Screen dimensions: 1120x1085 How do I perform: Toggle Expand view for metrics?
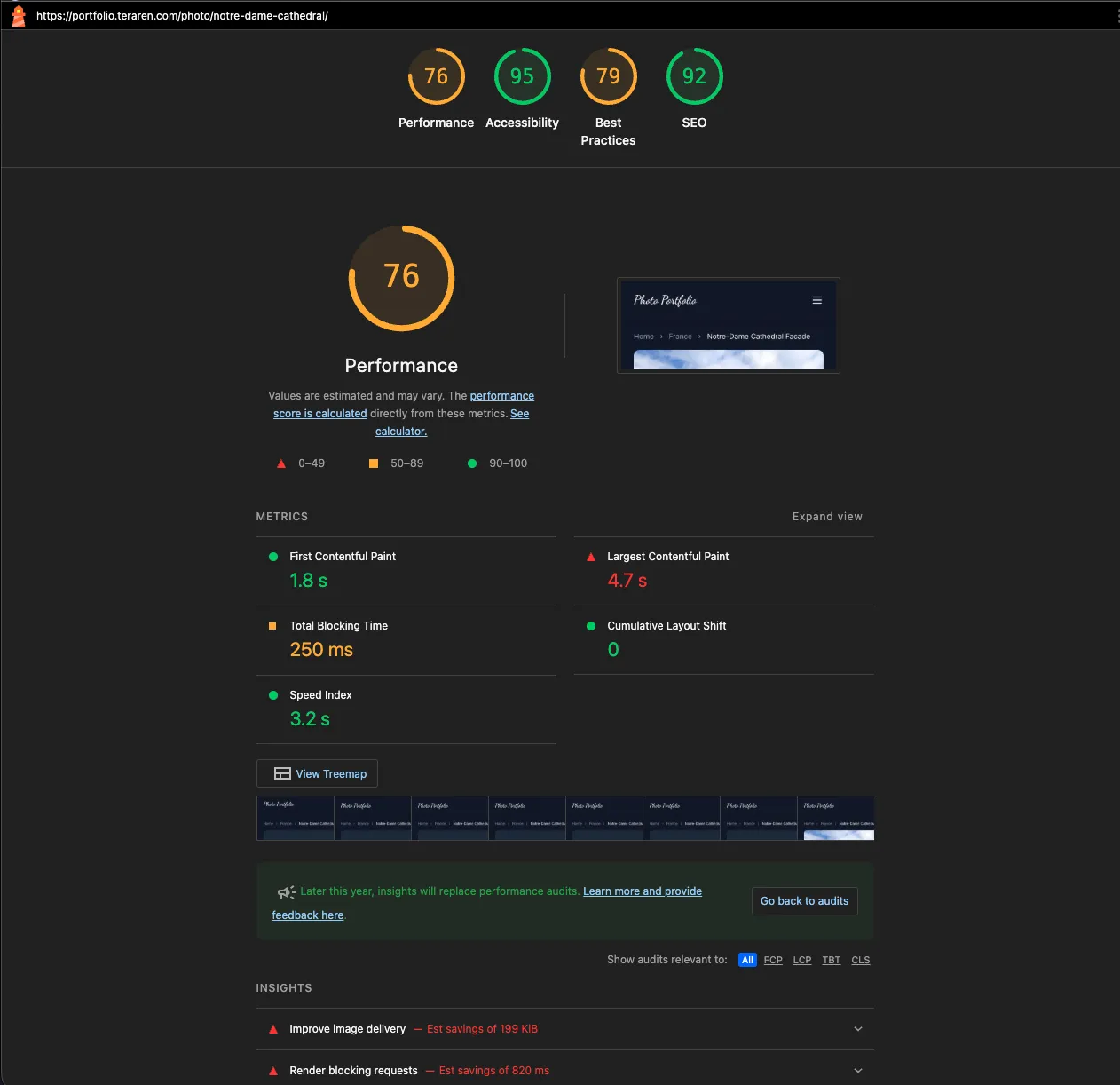click(x=826, y=517)
